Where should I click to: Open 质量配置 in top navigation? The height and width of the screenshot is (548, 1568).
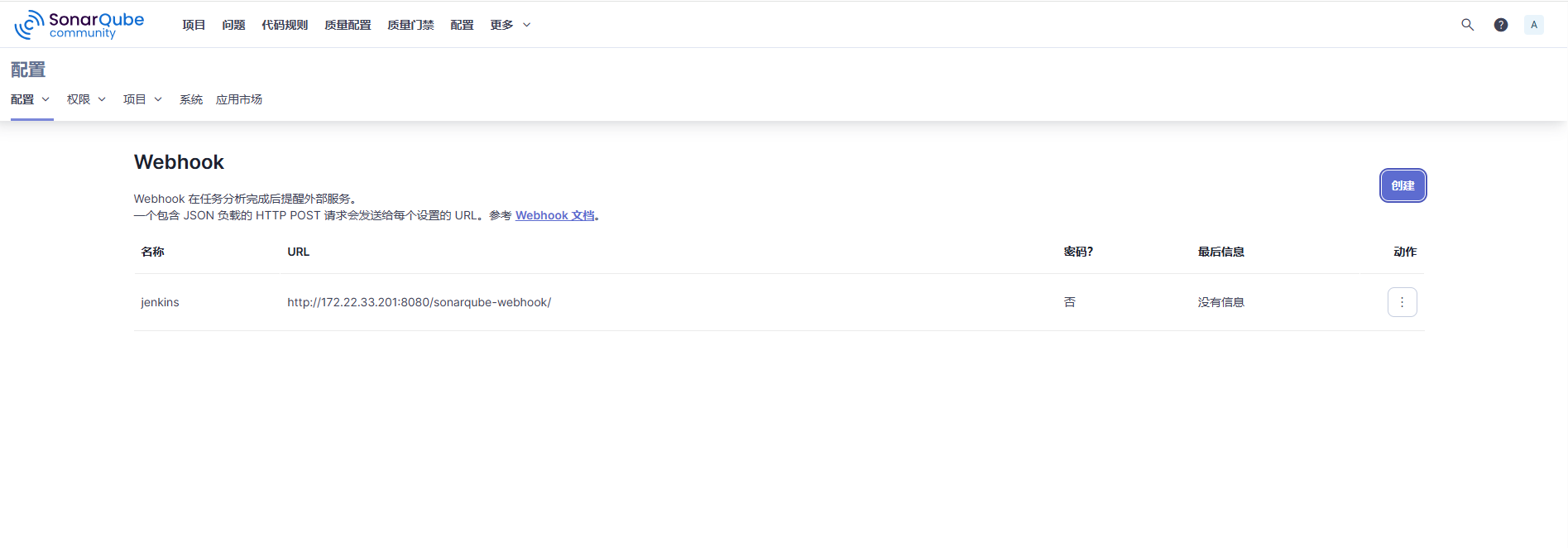click(x=348, y=25)
